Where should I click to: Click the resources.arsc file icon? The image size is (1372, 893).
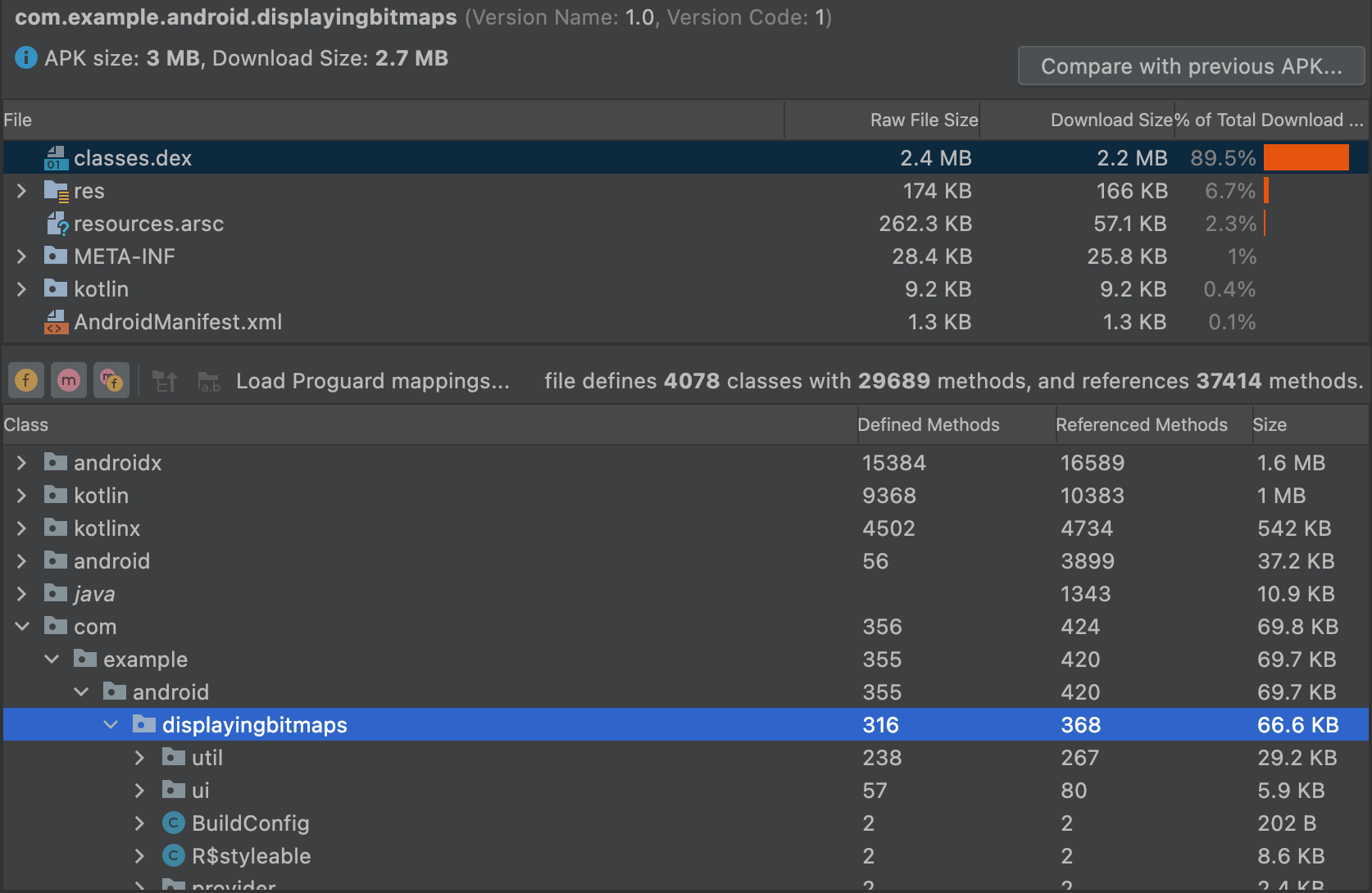coord(56,223)
